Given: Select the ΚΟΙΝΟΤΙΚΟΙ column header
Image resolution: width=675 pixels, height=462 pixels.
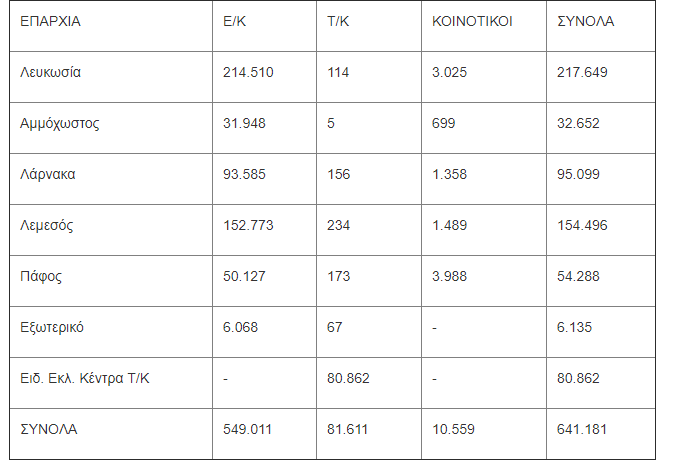Looking at the screenshot, I should (x=472, y=21).
